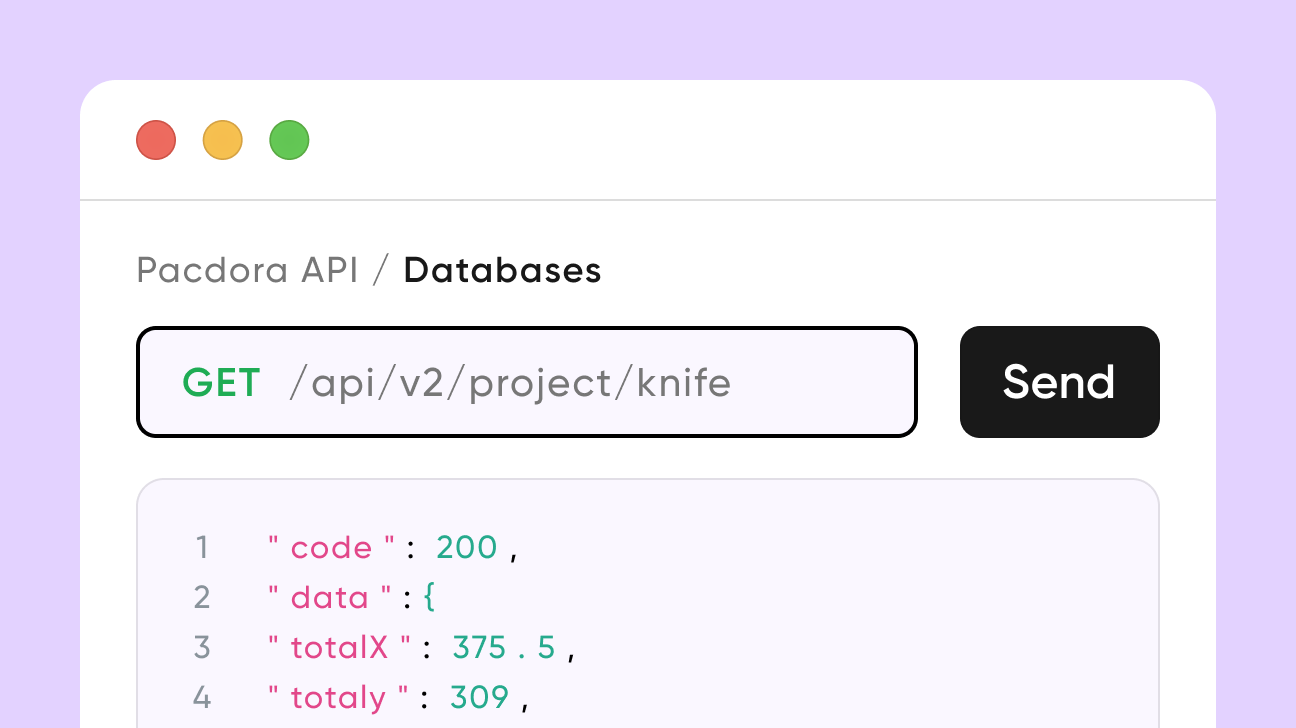Image resolution: width=1296 pixels, height=728 pixels.
Task: Click the Send button
Action: click(x=1059, y=381)
